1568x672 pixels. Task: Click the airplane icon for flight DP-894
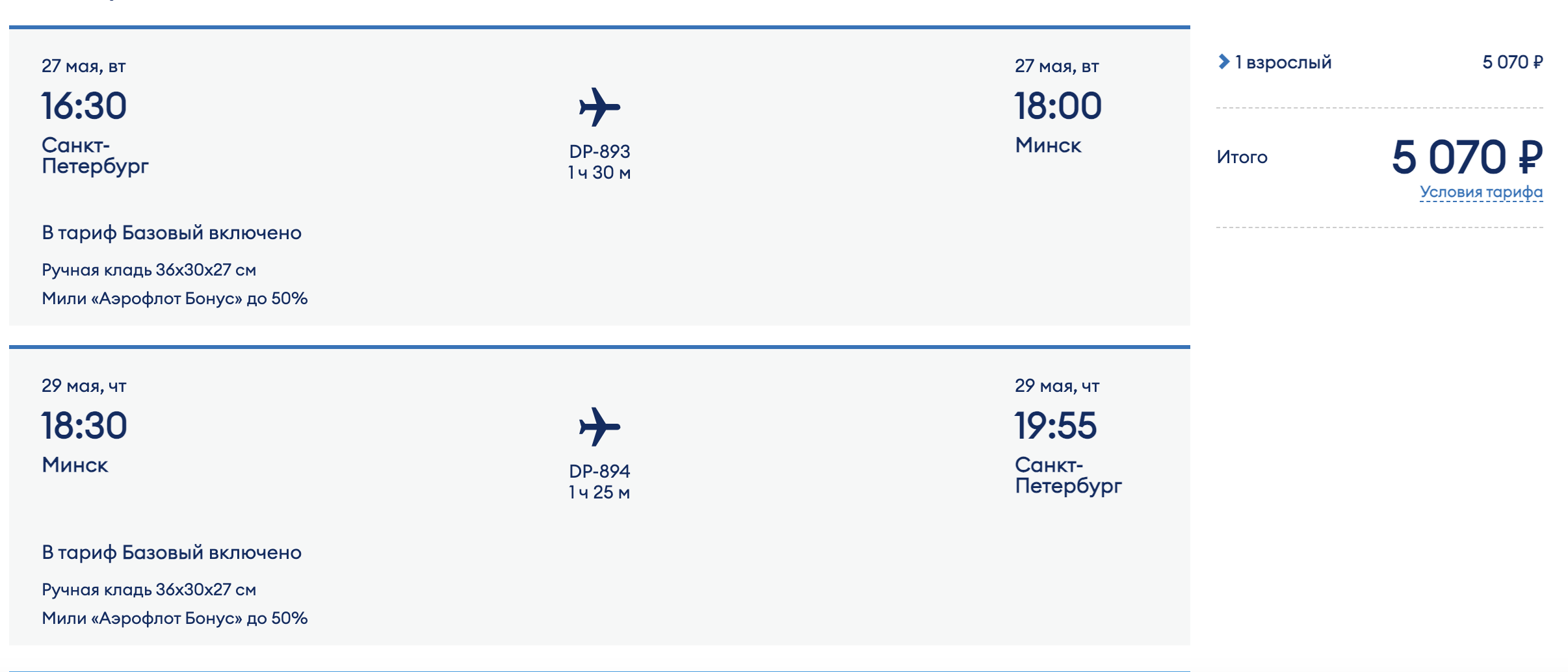click(599, 426)
